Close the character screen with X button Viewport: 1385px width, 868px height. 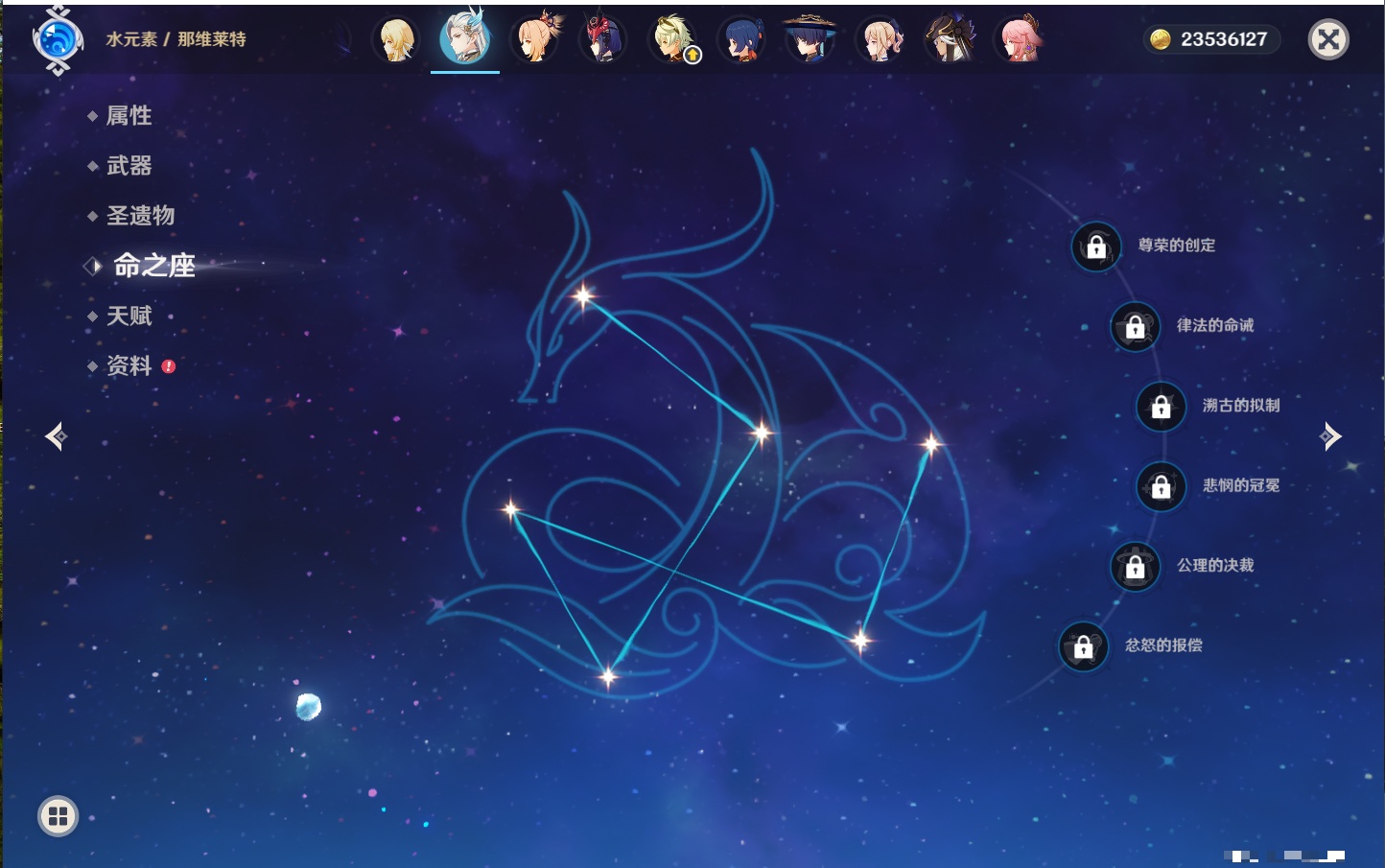tap(1328, 39)
